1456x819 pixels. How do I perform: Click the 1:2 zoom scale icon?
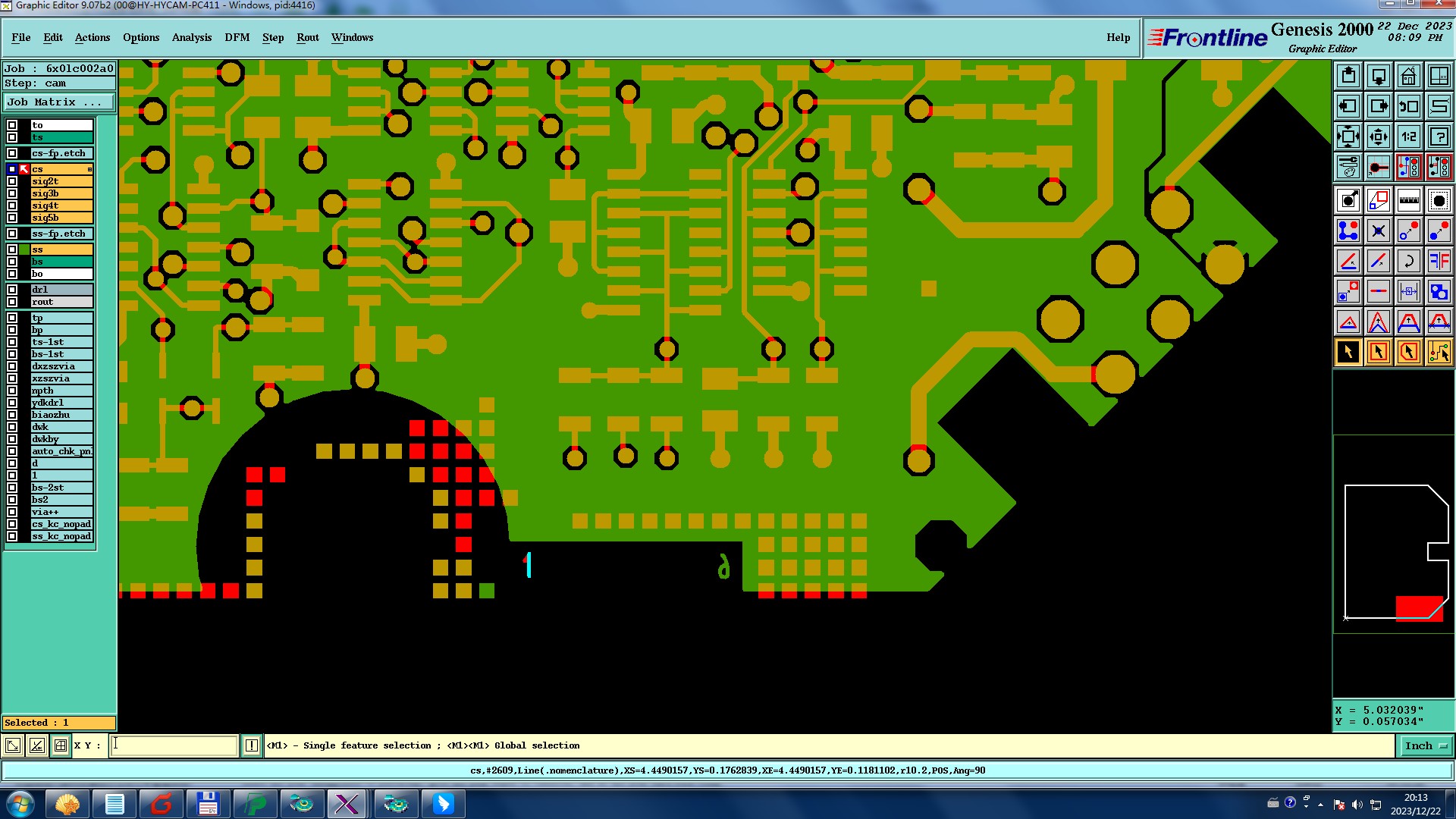tap(1408, 136)
